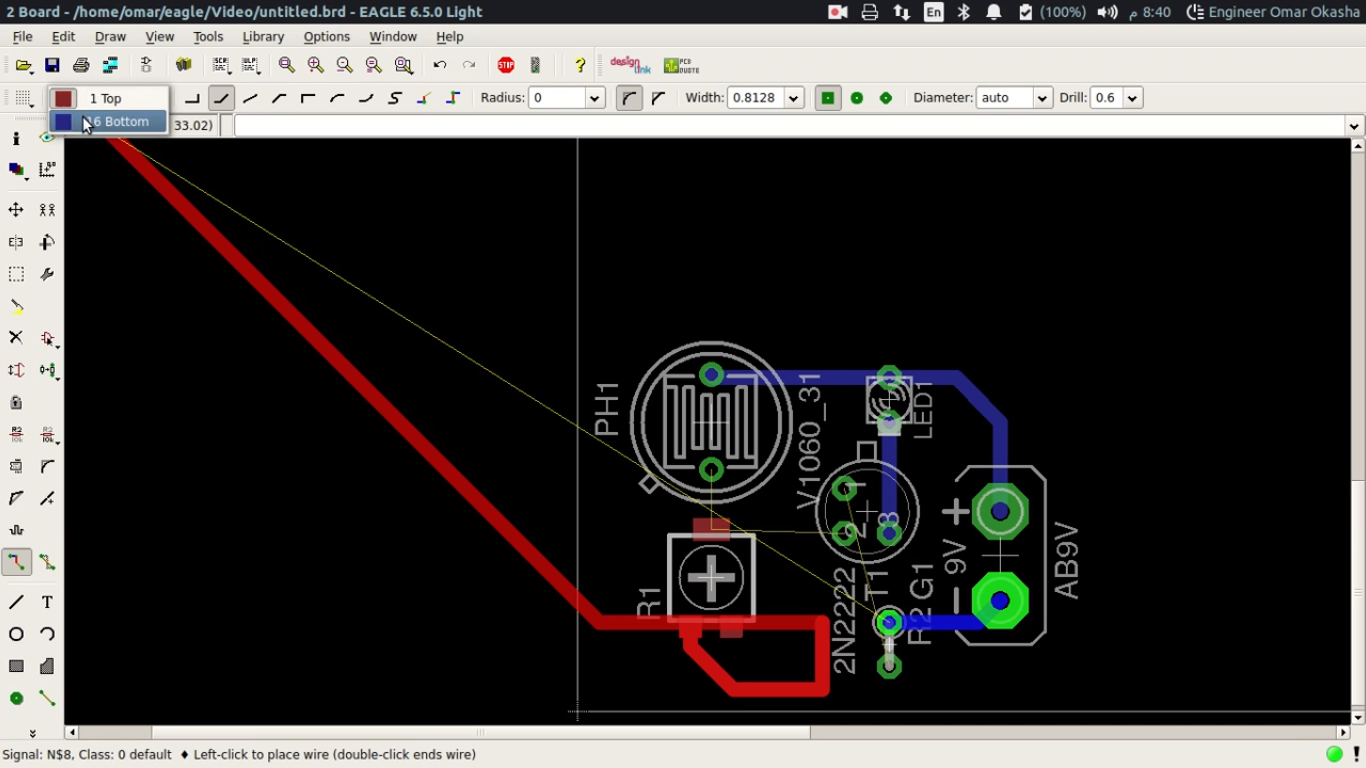Open a file with the Open icon
Screen dimensions: 1366x768
coord(23,66)
